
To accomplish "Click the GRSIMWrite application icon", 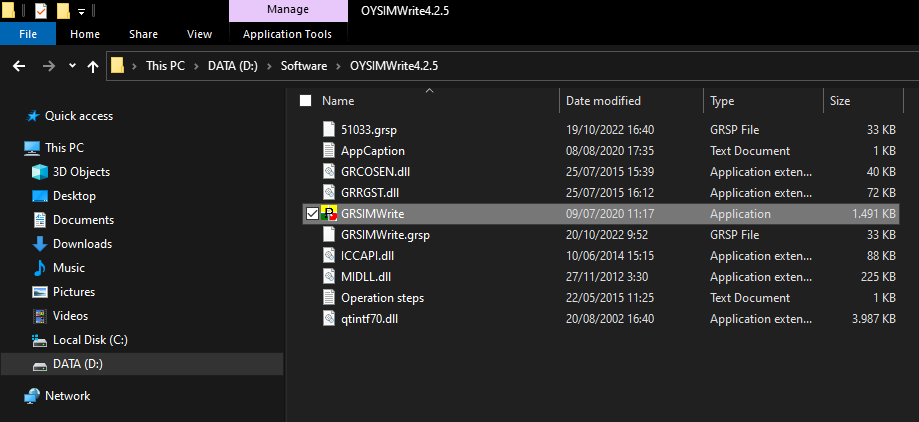I will point(330,214).
